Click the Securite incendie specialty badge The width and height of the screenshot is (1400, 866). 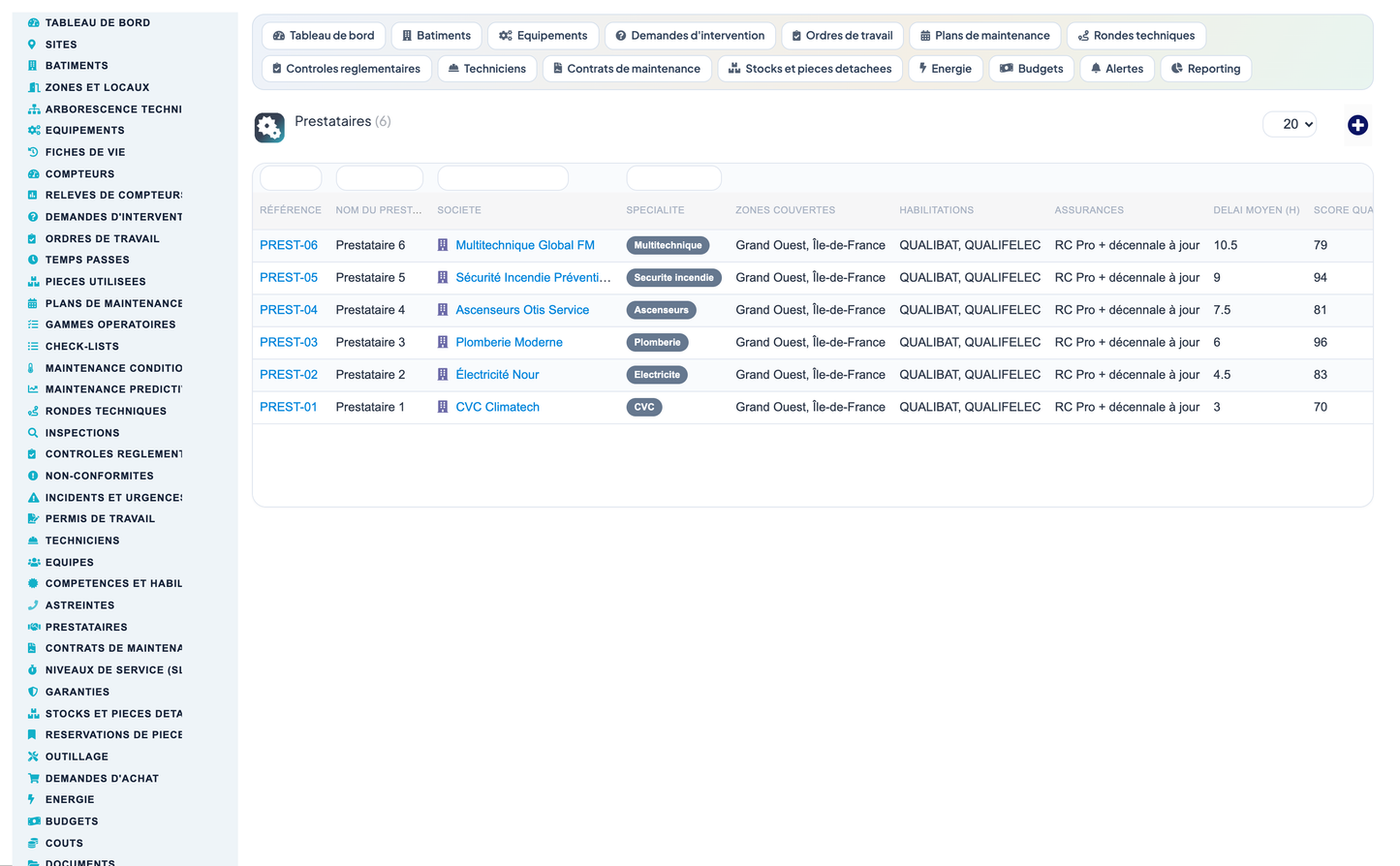pyautogui.click(x=673, y=278)
